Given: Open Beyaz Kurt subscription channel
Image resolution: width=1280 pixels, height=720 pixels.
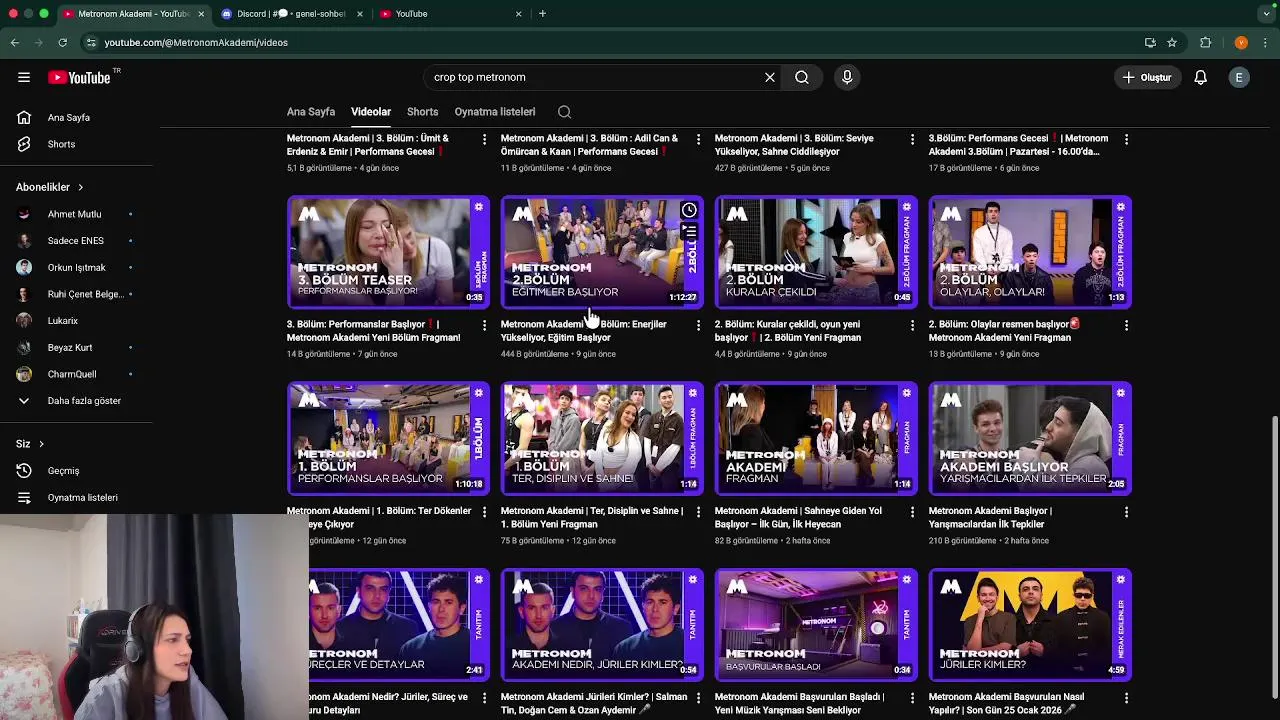Looking at the screenshot, I should (76, 348).
